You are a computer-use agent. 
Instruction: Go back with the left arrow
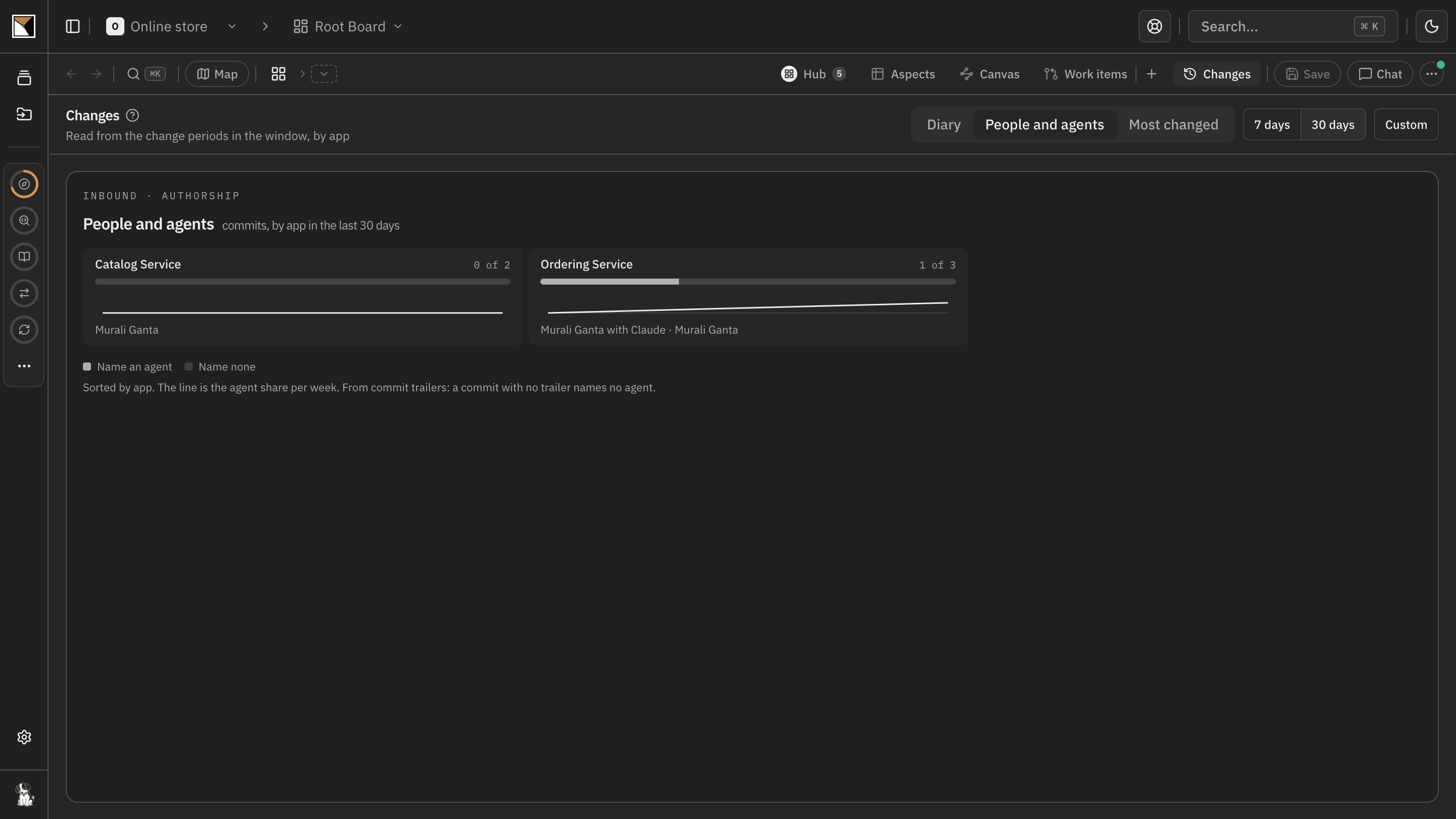(x=72, y=74)
